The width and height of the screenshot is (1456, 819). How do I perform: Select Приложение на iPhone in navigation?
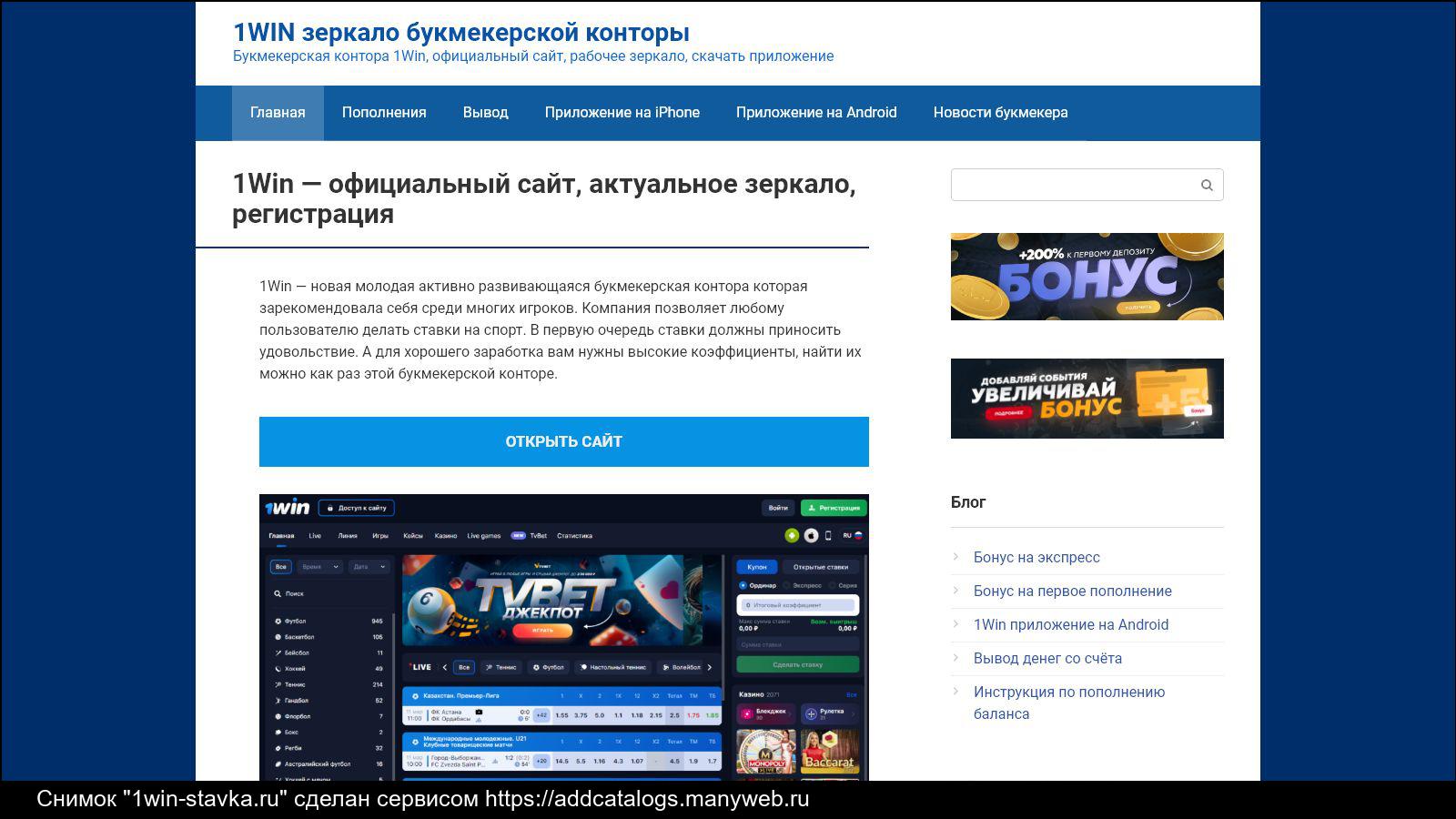click(622, 113)
